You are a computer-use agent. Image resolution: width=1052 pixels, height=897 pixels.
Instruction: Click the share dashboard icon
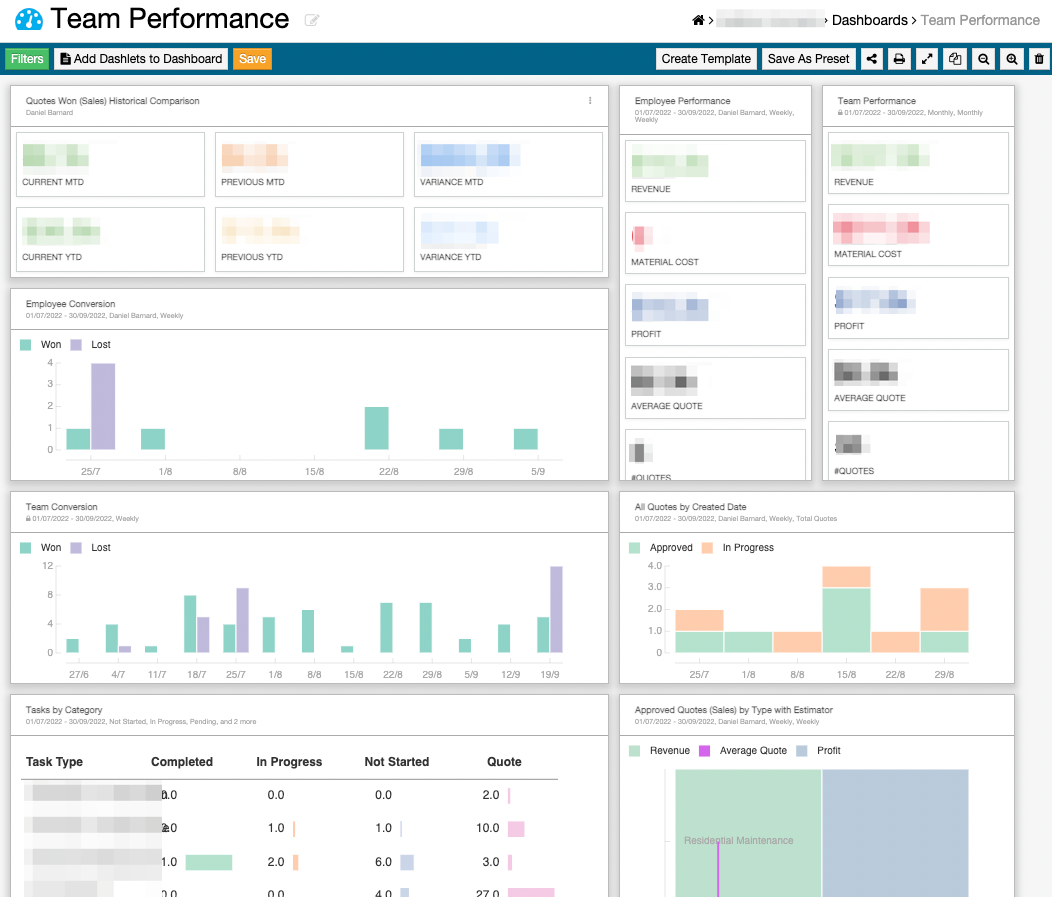tap(872, 59)
